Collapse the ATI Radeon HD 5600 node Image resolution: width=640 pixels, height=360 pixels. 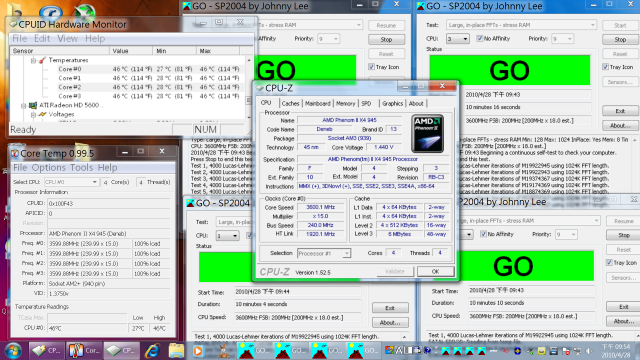(x=24, y=105)
